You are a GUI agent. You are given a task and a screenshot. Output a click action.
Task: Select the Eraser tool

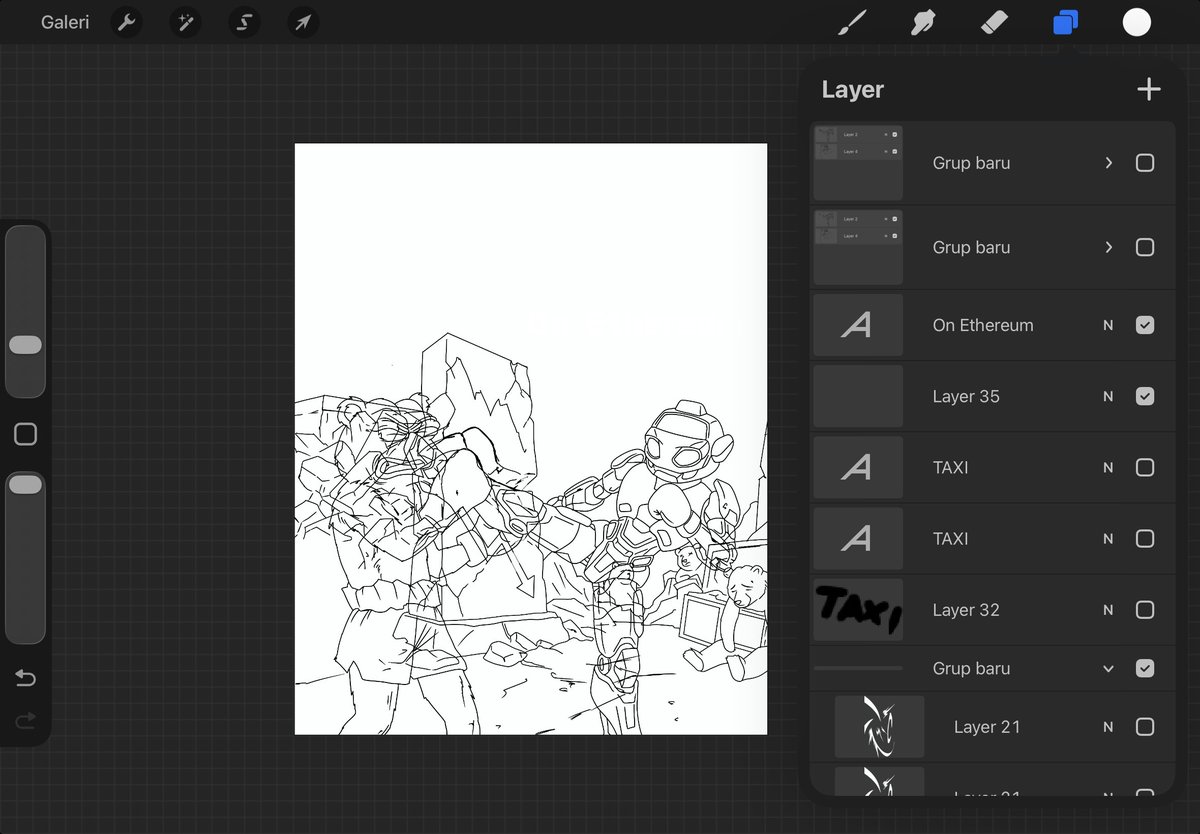pos(995,22)
